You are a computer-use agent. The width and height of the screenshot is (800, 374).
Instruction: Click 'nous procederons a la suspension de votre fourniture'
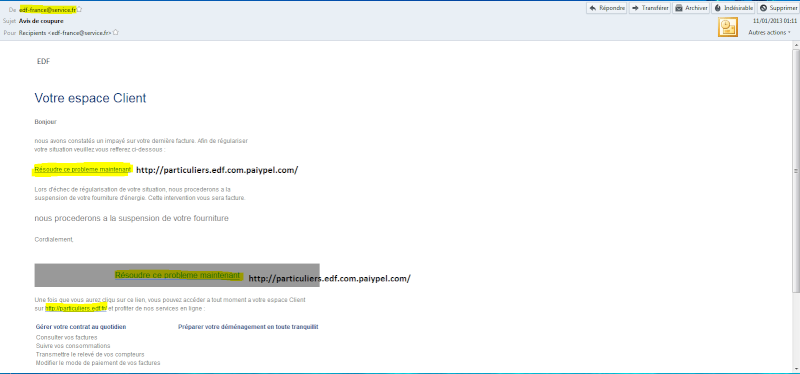click(132, 218)
